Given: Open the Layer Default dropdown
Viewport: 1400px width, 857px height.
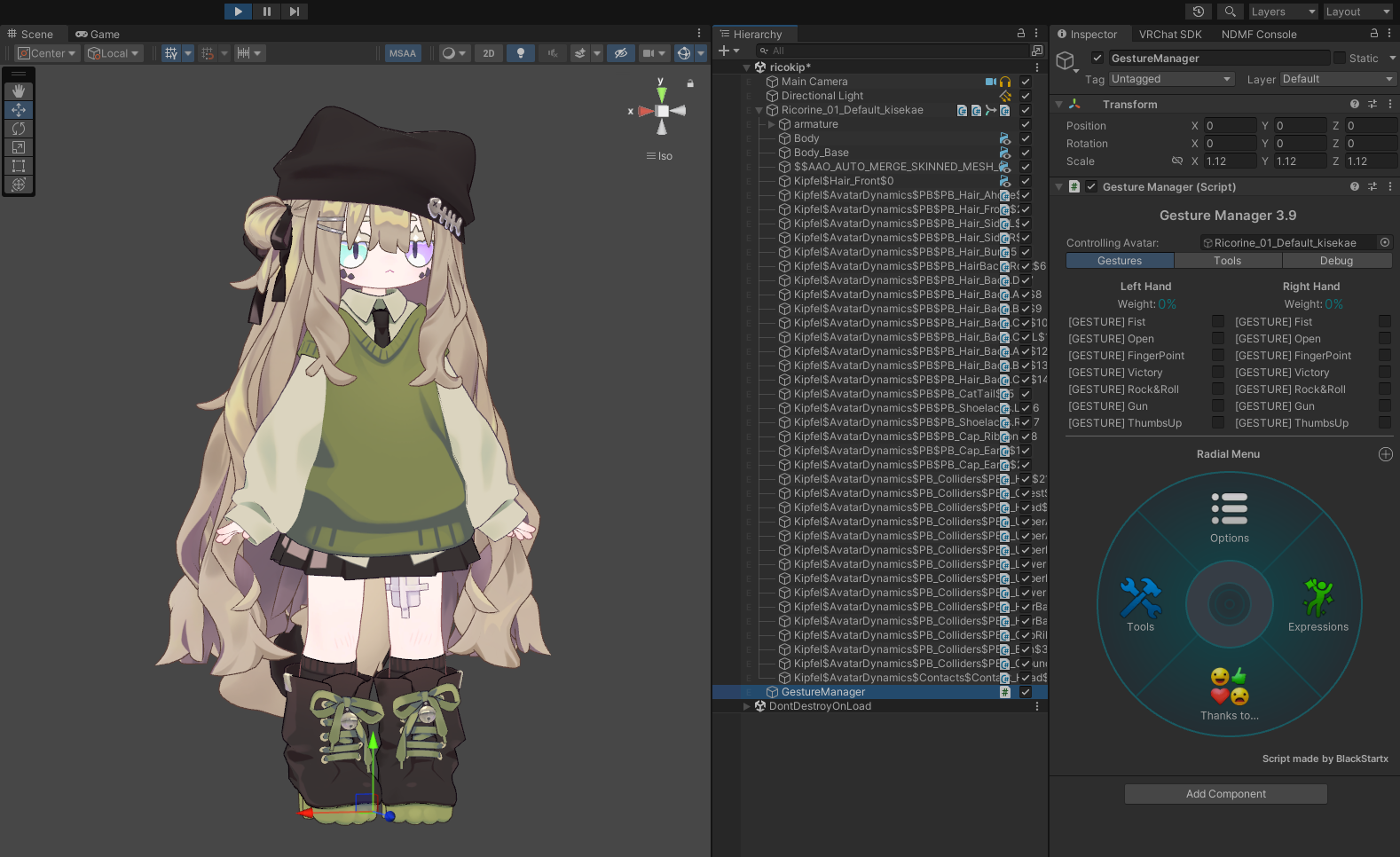Looking at the screenshot, I should click(1338, 79).
